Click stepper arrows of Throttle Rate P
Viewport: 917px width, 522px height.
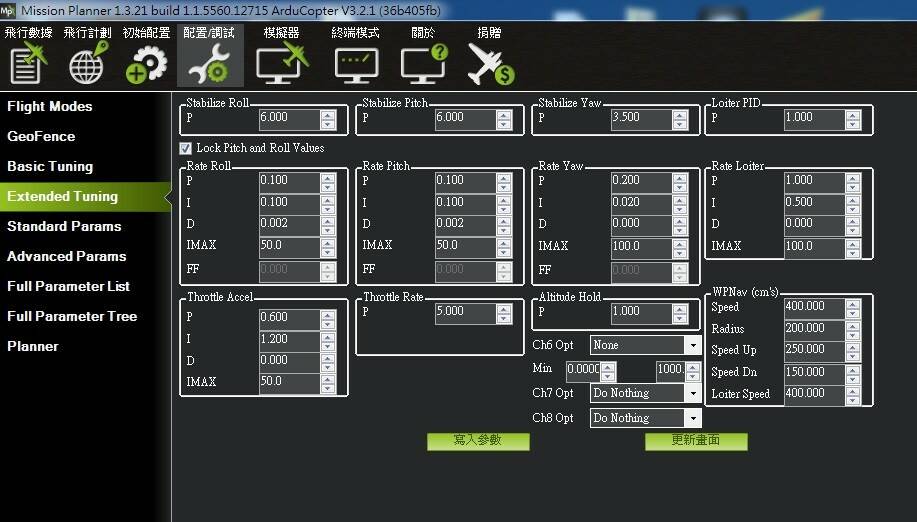click(504, 313)
